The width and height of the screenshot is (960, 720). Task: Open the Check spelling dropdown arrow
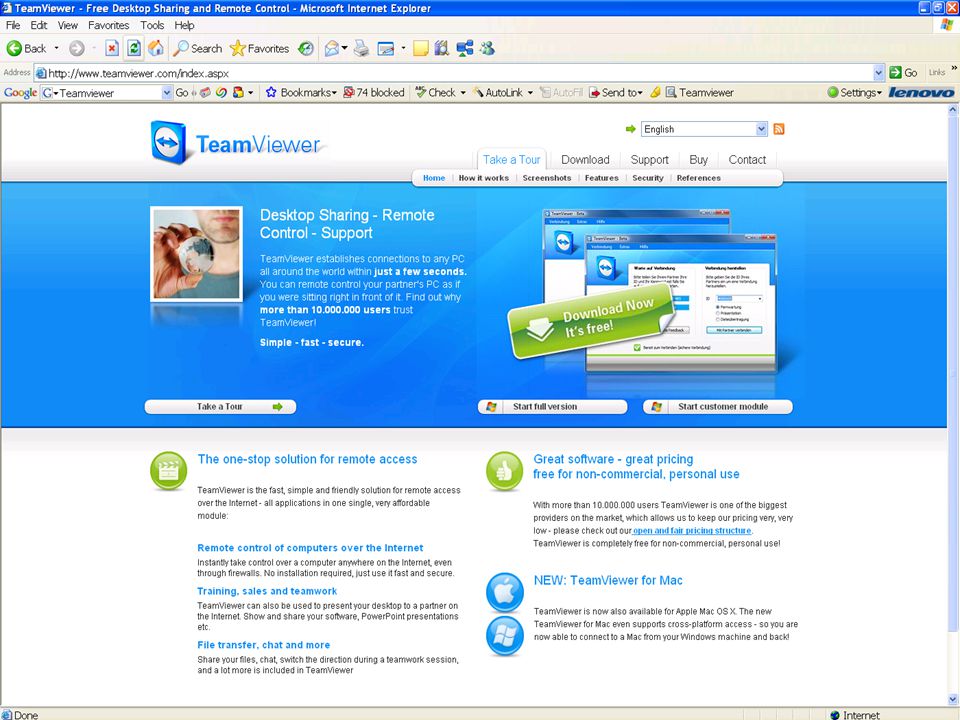pos(463,92)
